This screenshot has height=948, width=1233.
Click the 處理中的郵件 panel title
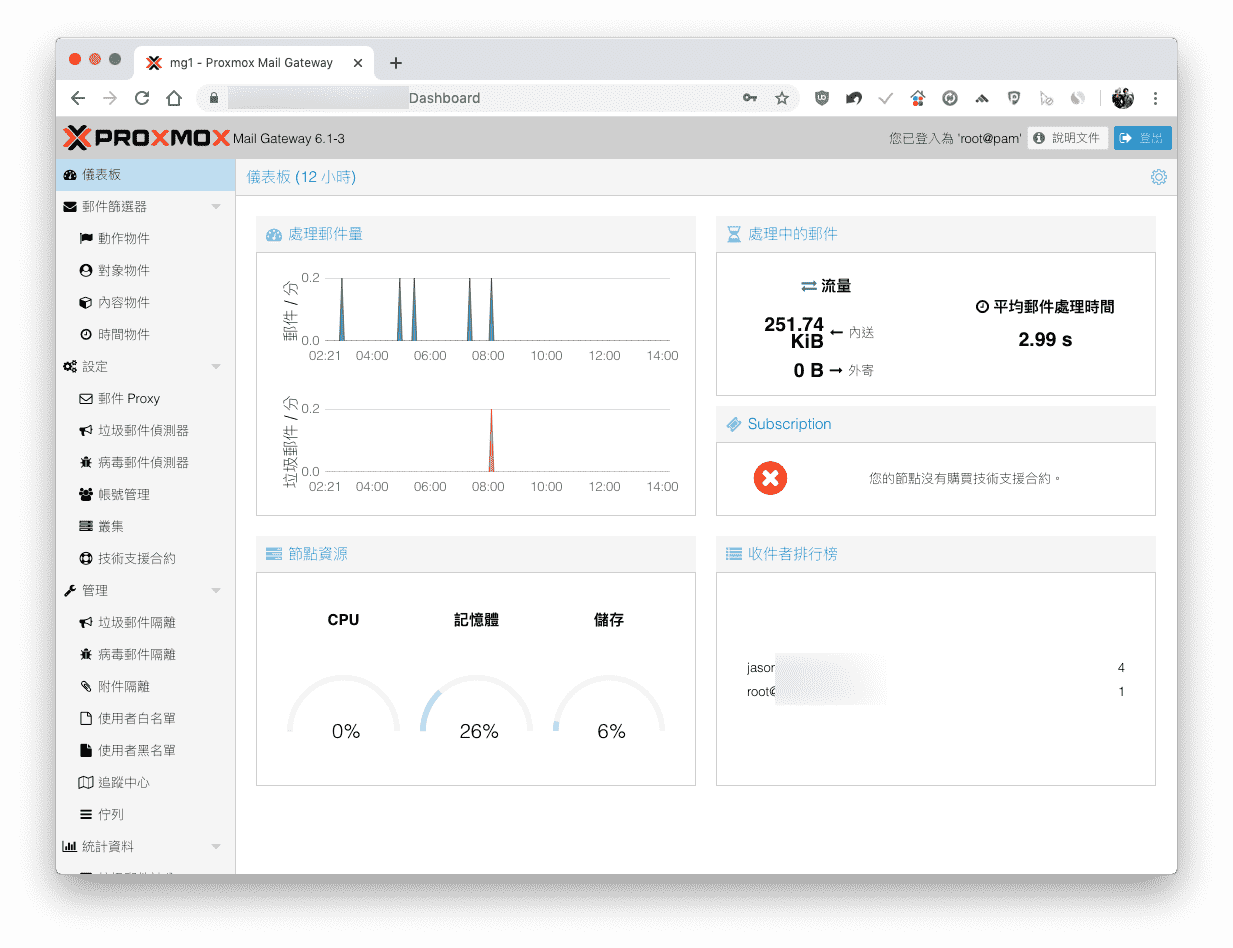[x=793, y=234]
